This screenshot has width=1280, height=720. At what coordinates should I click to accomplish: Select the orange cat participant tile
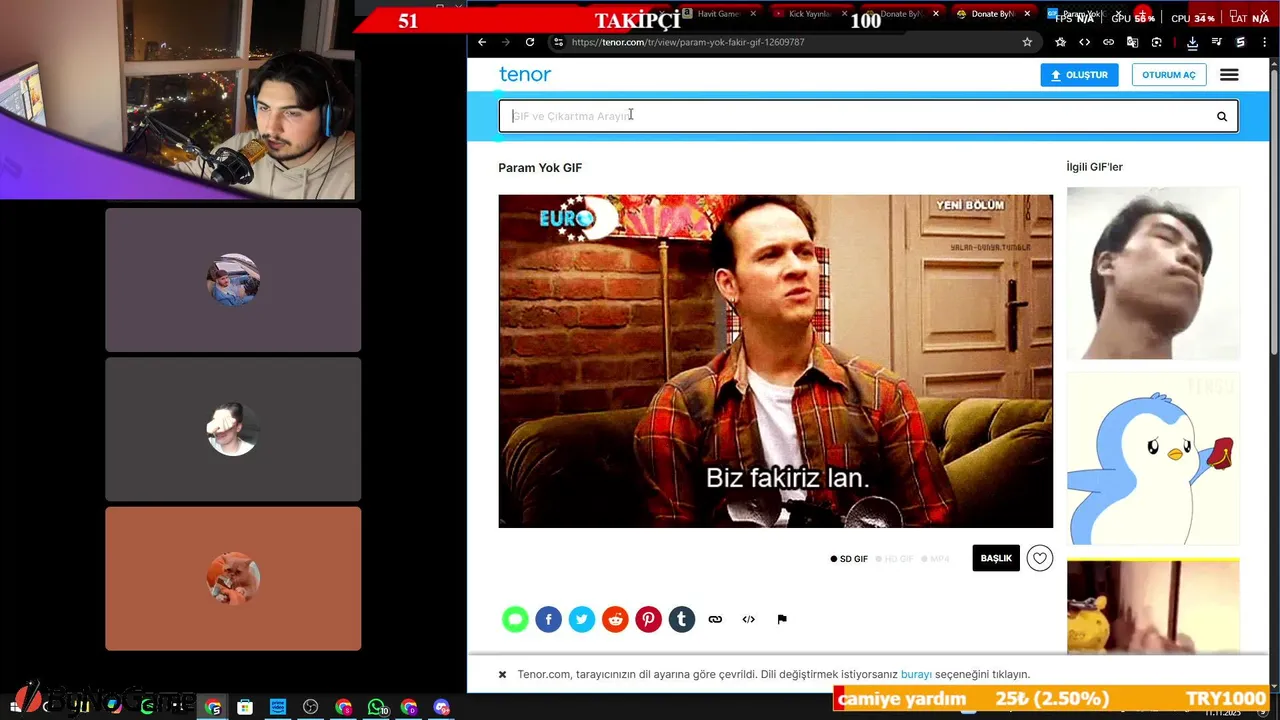[233, 578]
